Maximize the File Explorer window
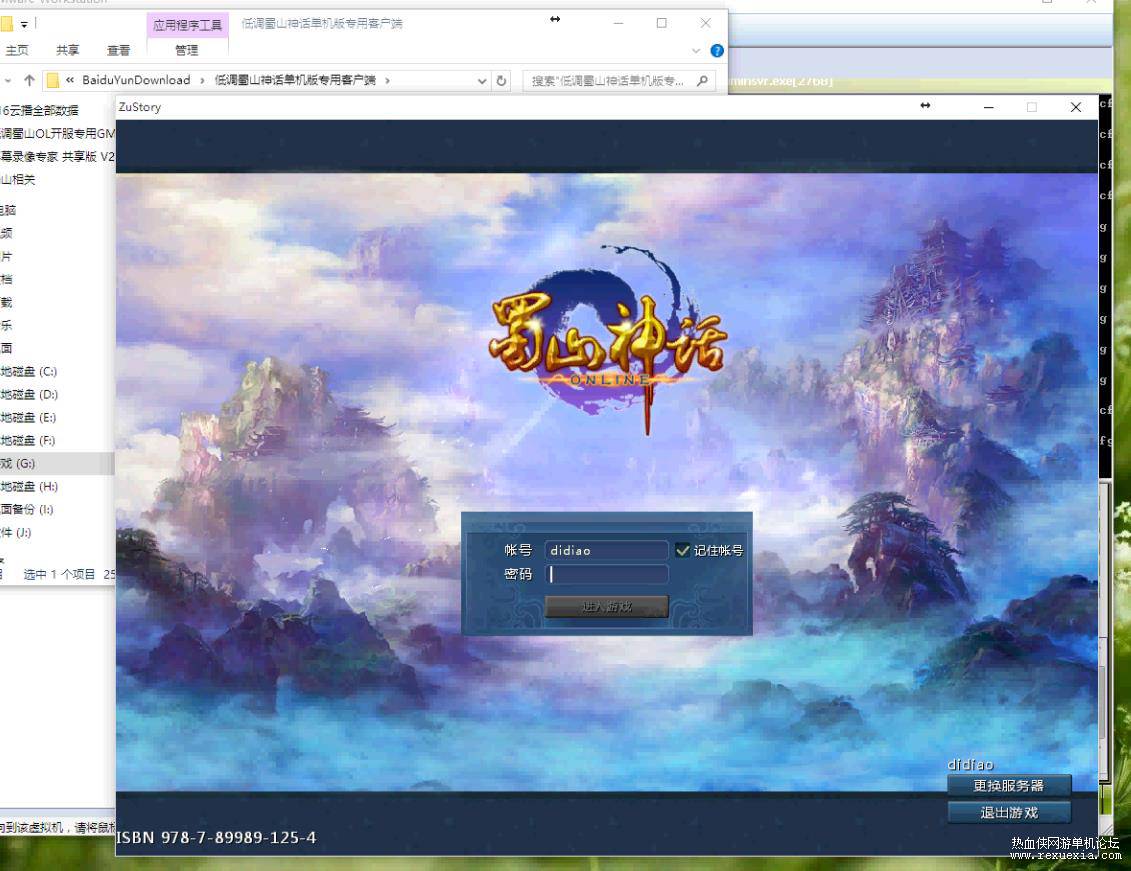Screen dimensions: 1131x871 [661, 23]
